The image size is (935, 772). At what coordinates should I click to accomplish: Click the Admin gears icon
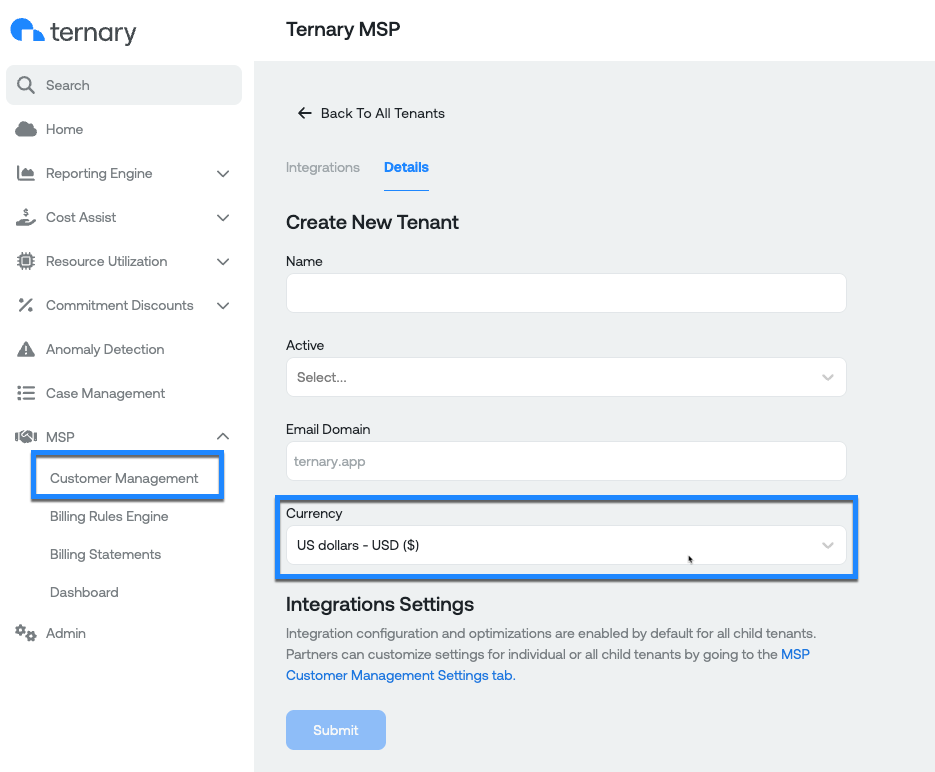pyautogui.click(x=26, y=633)
